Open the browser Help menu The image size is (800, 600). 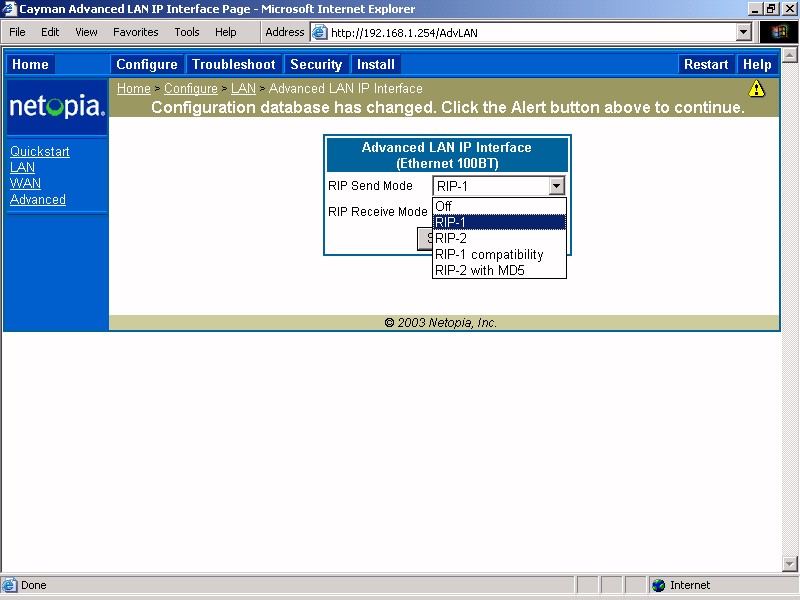(226, 32)
